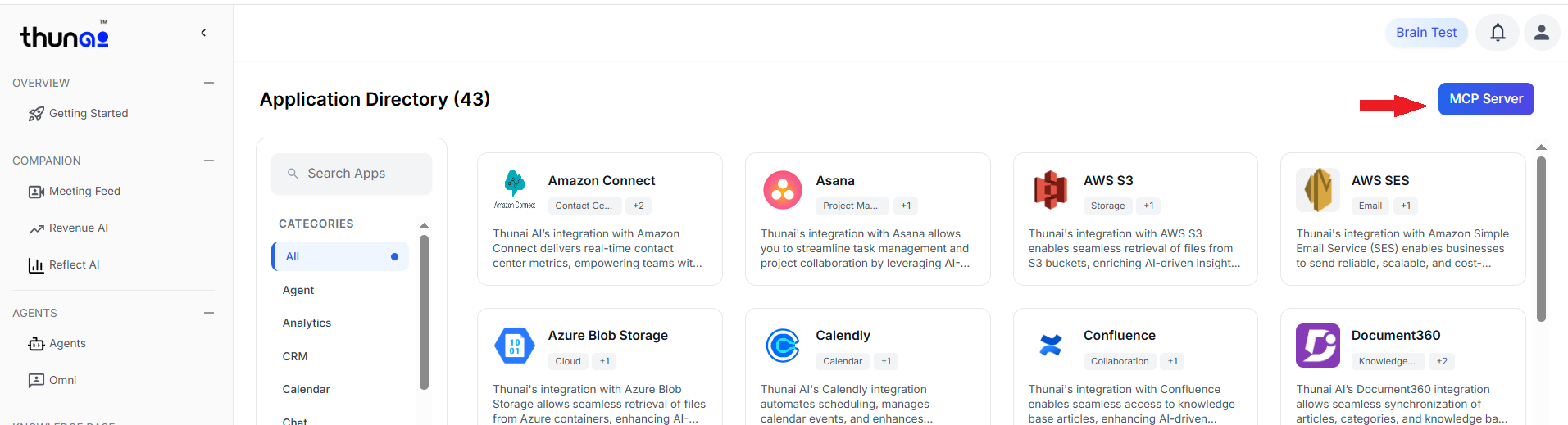The height and width of the screenshot is (425, 1568).
Task: Open Getting Started page
Action: tap(89, 114)
